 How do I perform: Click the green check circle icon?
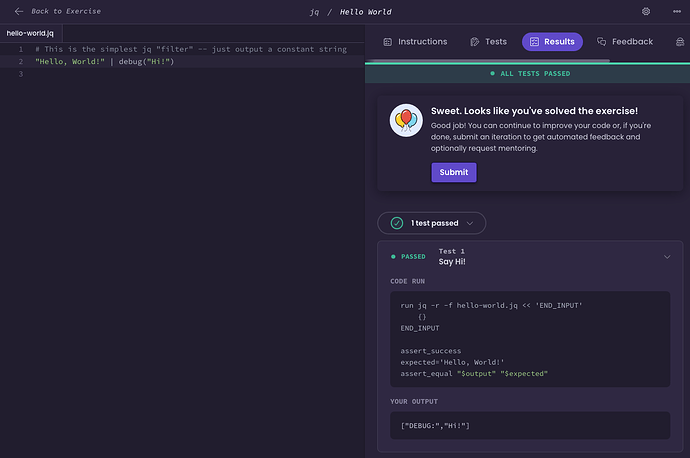(x=396, y=223)
